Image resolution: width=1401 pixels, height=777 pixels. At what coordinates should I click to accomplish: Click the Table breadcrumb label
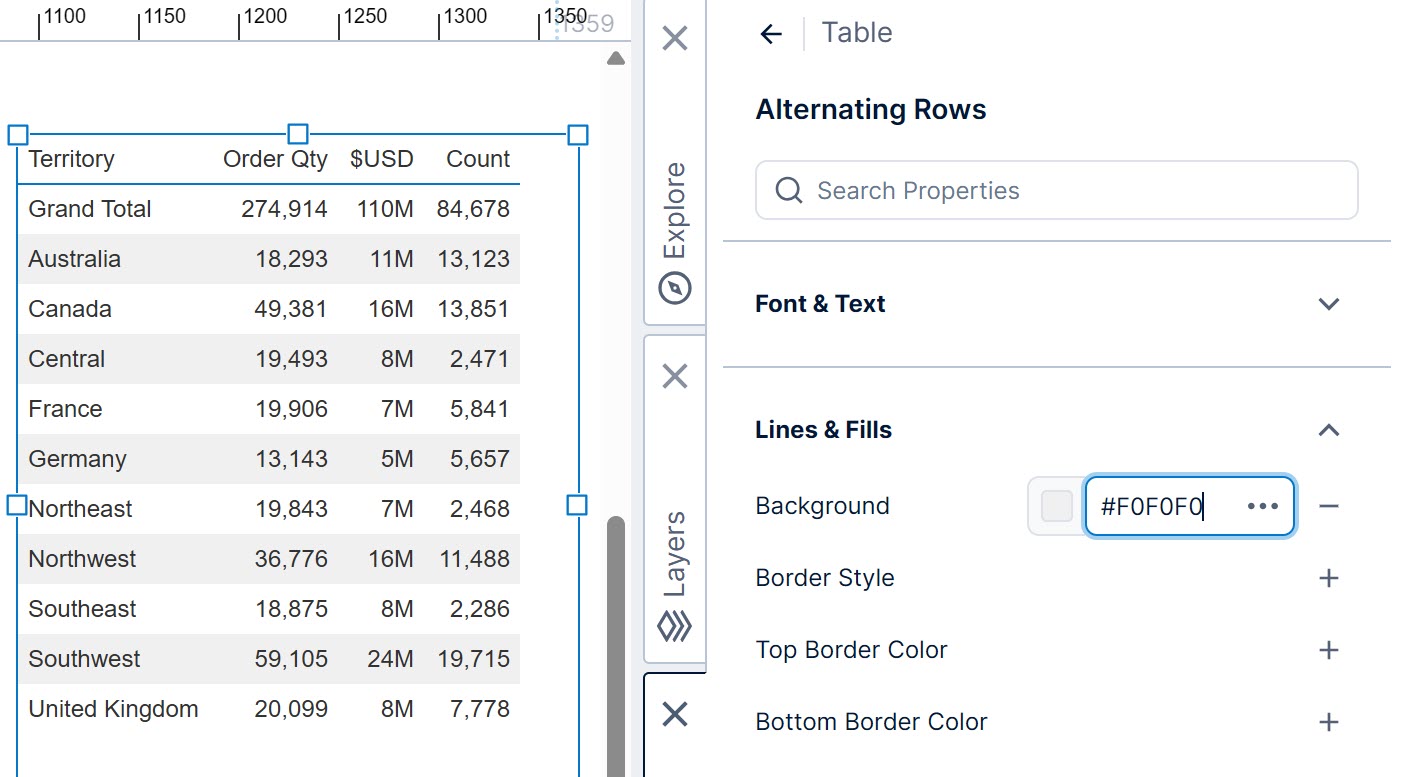856,32
